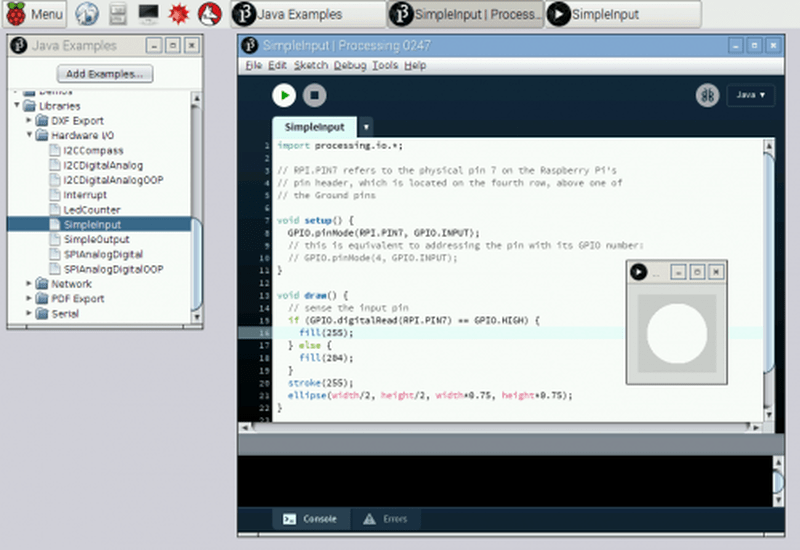Select the SimpleOutput example

95,240
